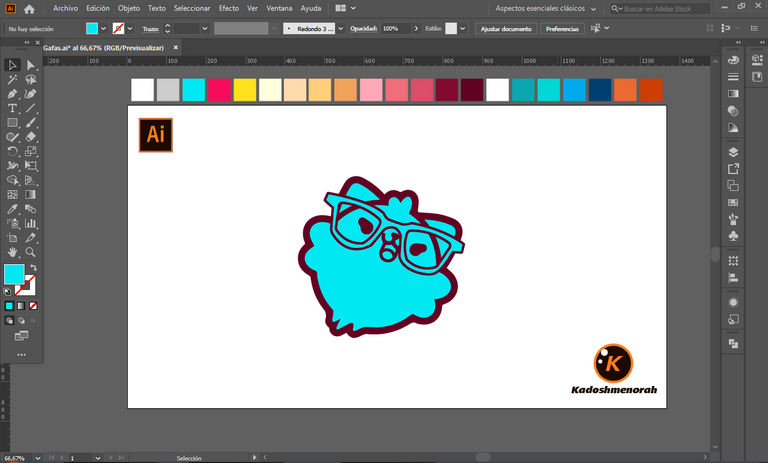The image size is (768, 463).
Task: Open the Asset Export panel icon
Action: point(733,169)
